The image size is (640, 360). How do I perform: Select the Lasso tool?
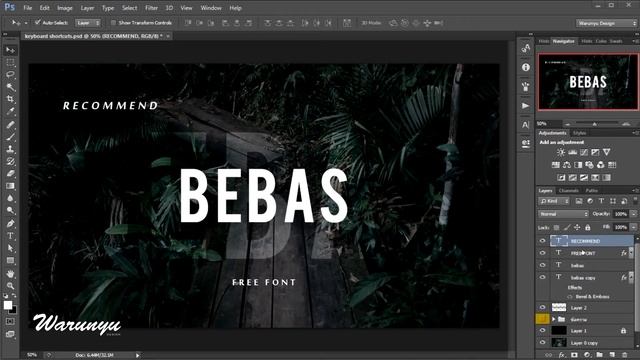pyautogui.click(x=10, y=75)
